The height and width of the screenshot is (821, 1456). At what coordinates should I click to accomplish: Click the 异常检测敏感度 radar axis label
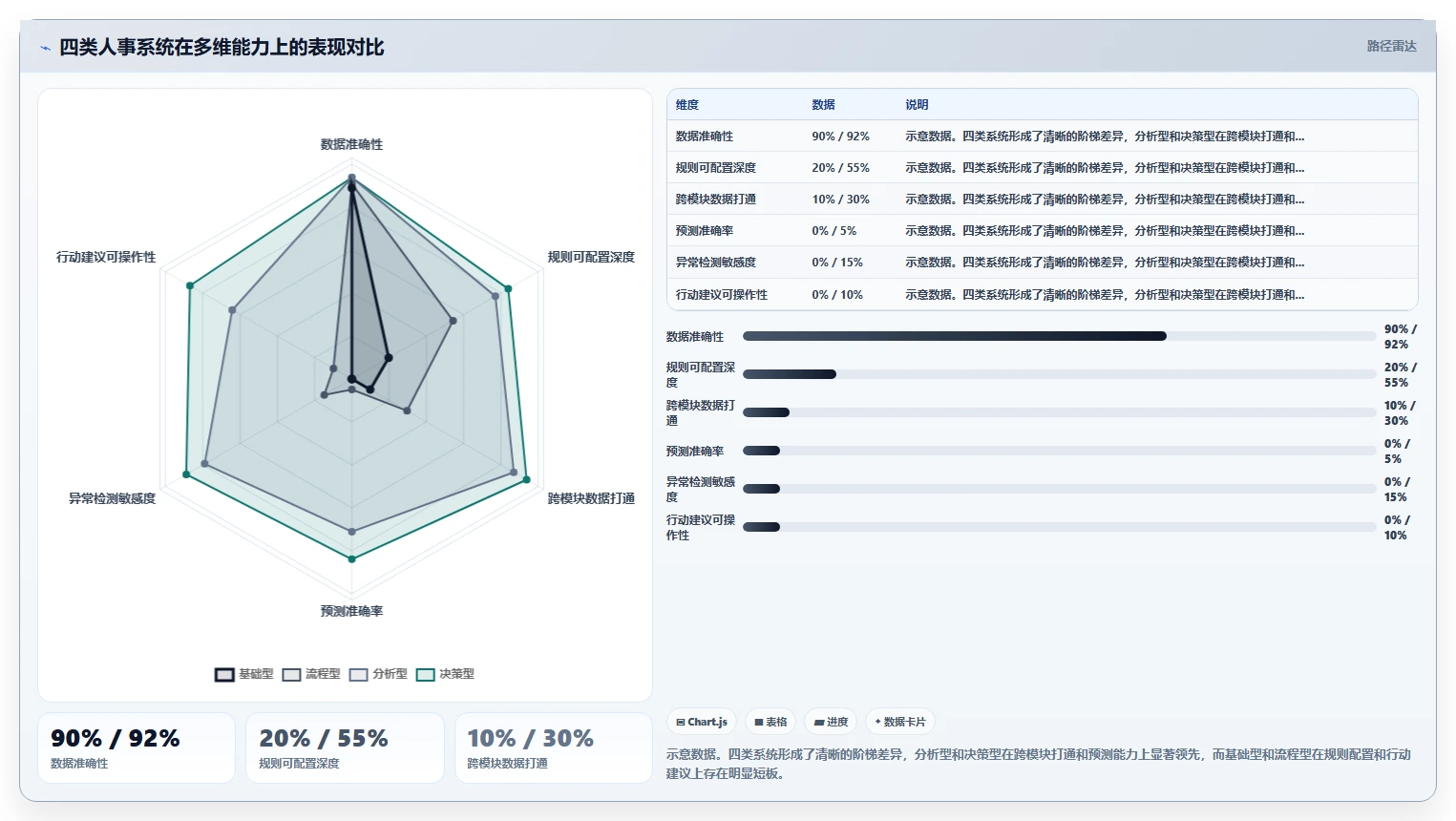pyautogui.click(x=112, y=498)
